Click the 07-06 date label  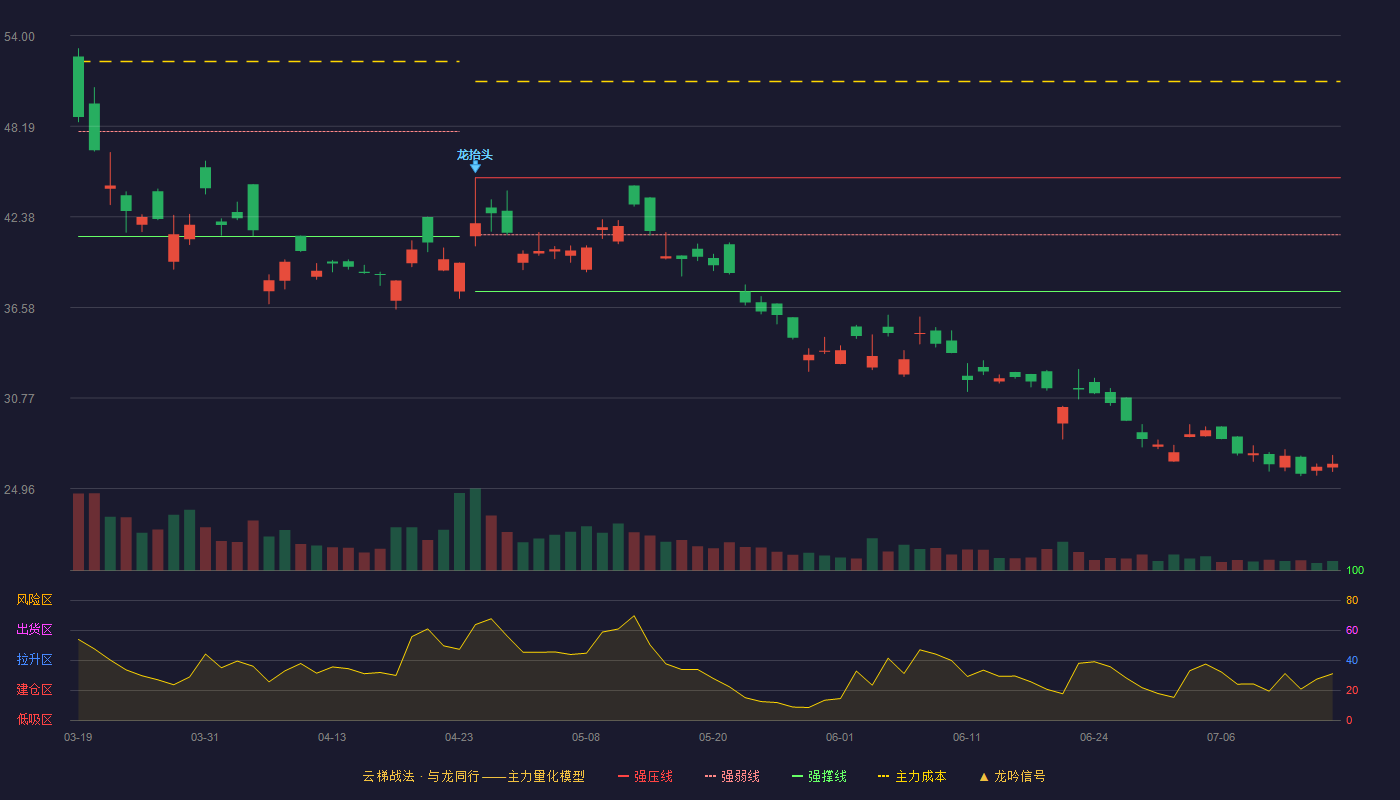(x=1221, y=737)
